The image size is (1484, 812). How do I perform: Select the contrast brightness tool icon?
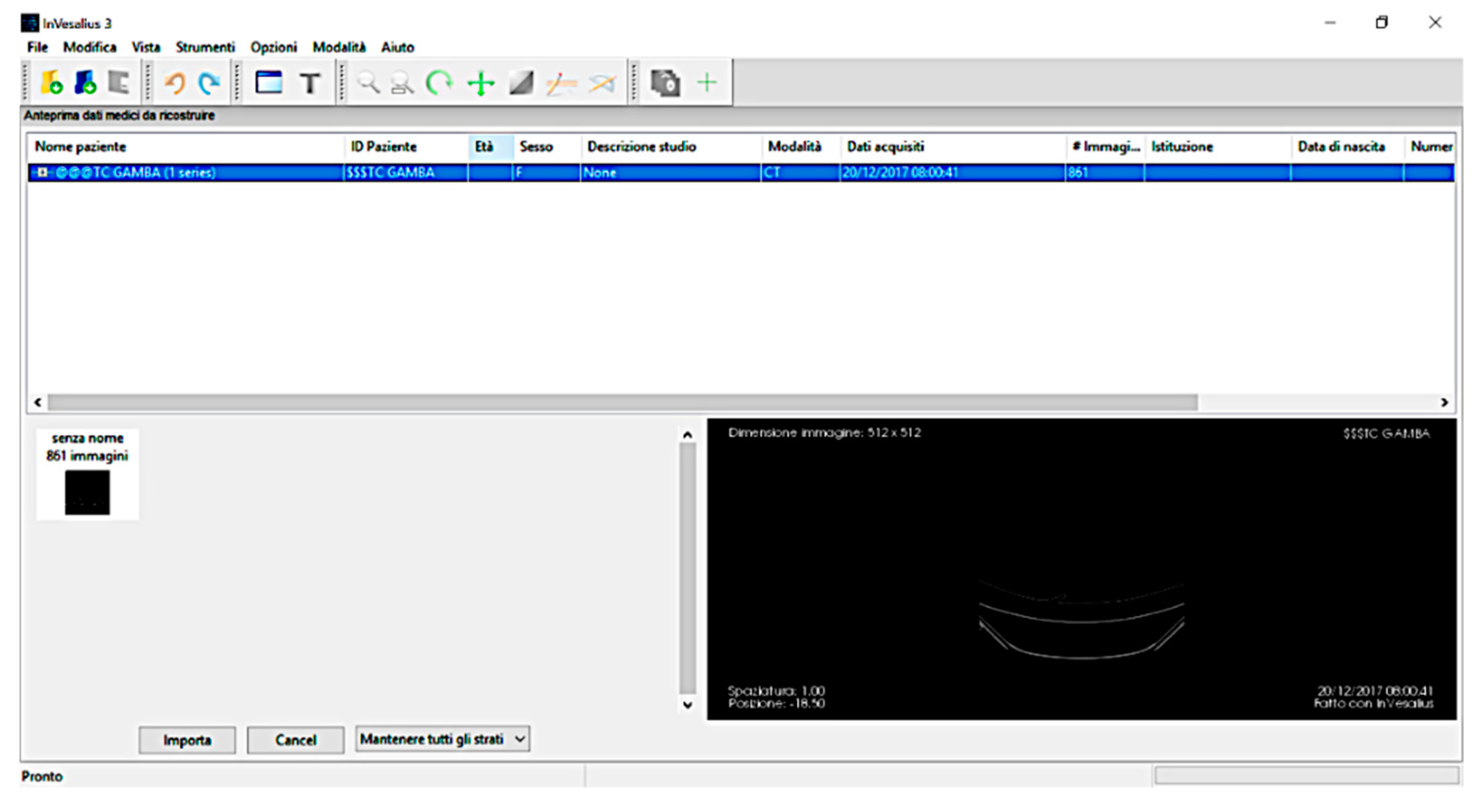pos(521,83)
